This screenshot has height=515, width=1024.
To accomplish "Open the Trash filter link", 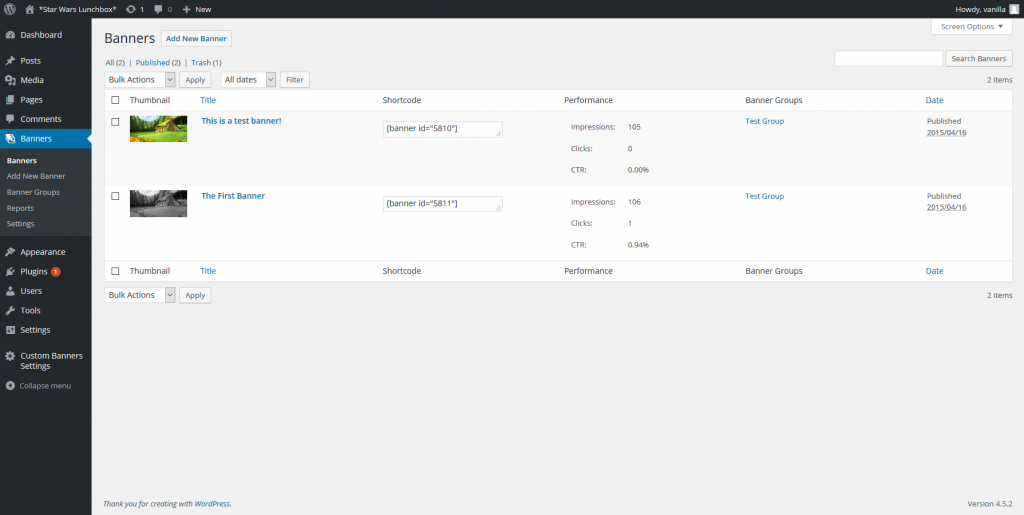I will 201,62.
